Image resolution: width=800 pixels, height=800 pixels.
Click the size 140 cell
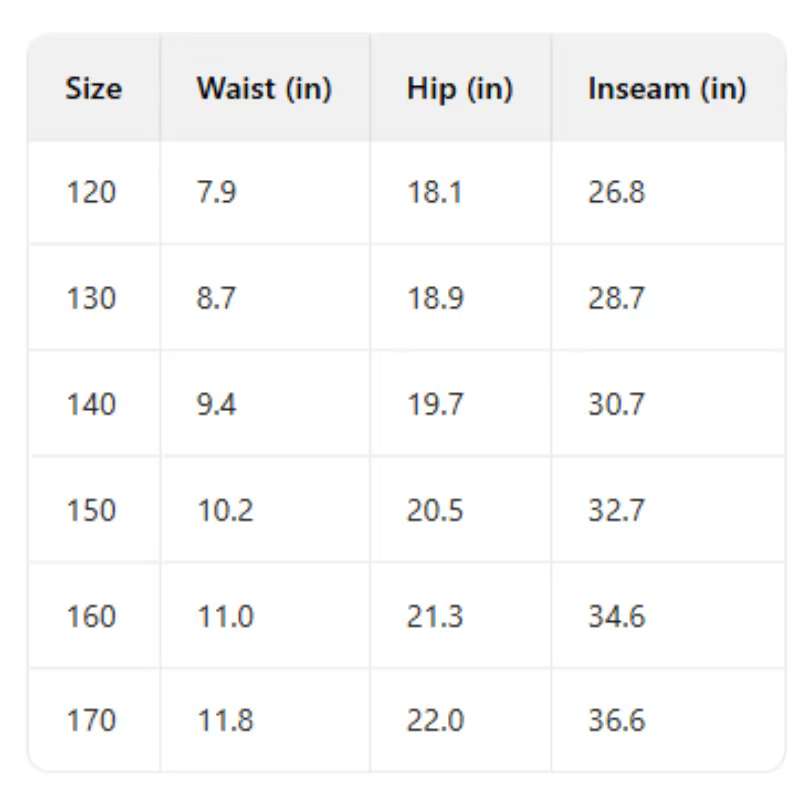coord(91,404)
